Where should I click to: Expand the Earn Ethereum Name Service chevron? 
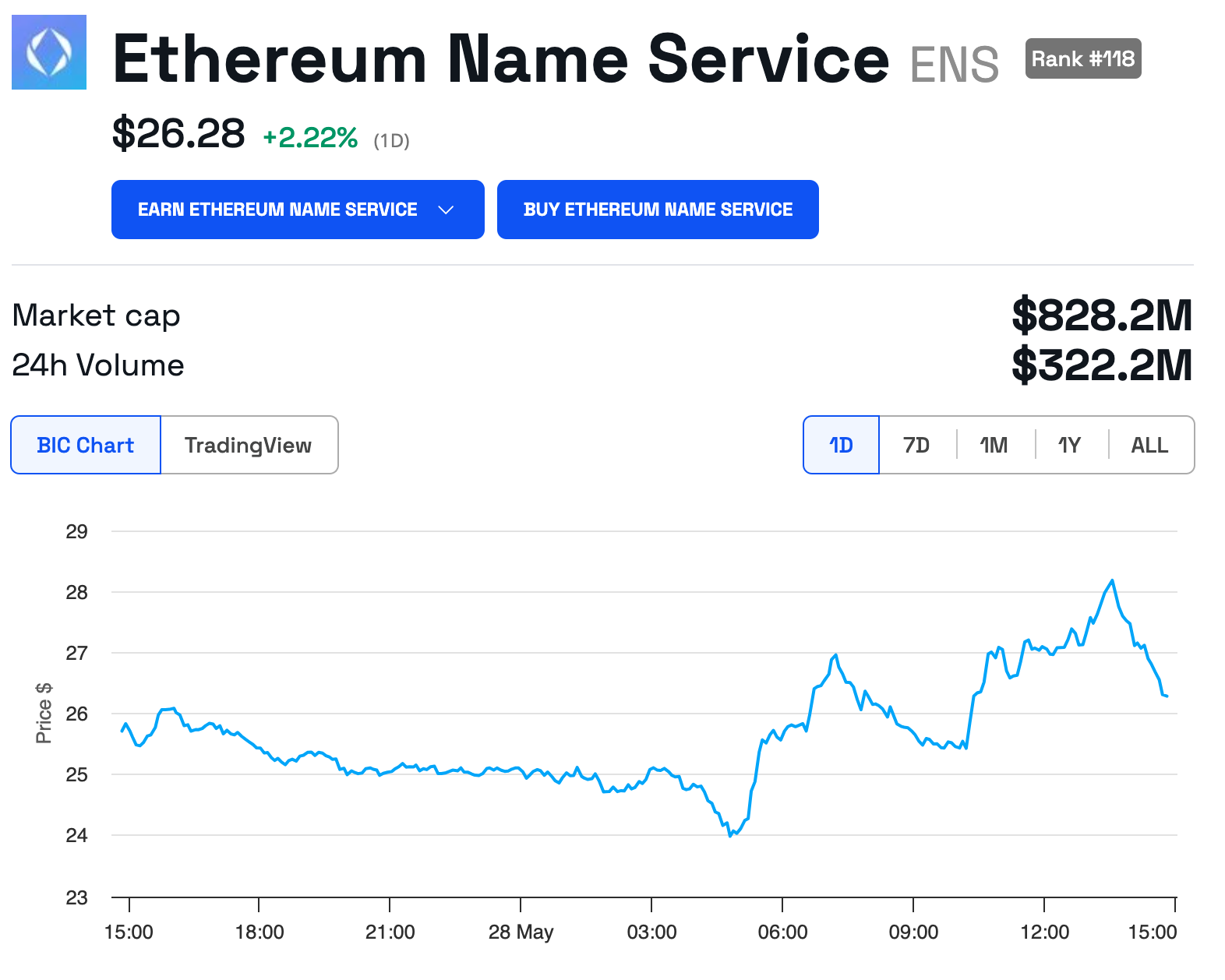coord(446,210)
